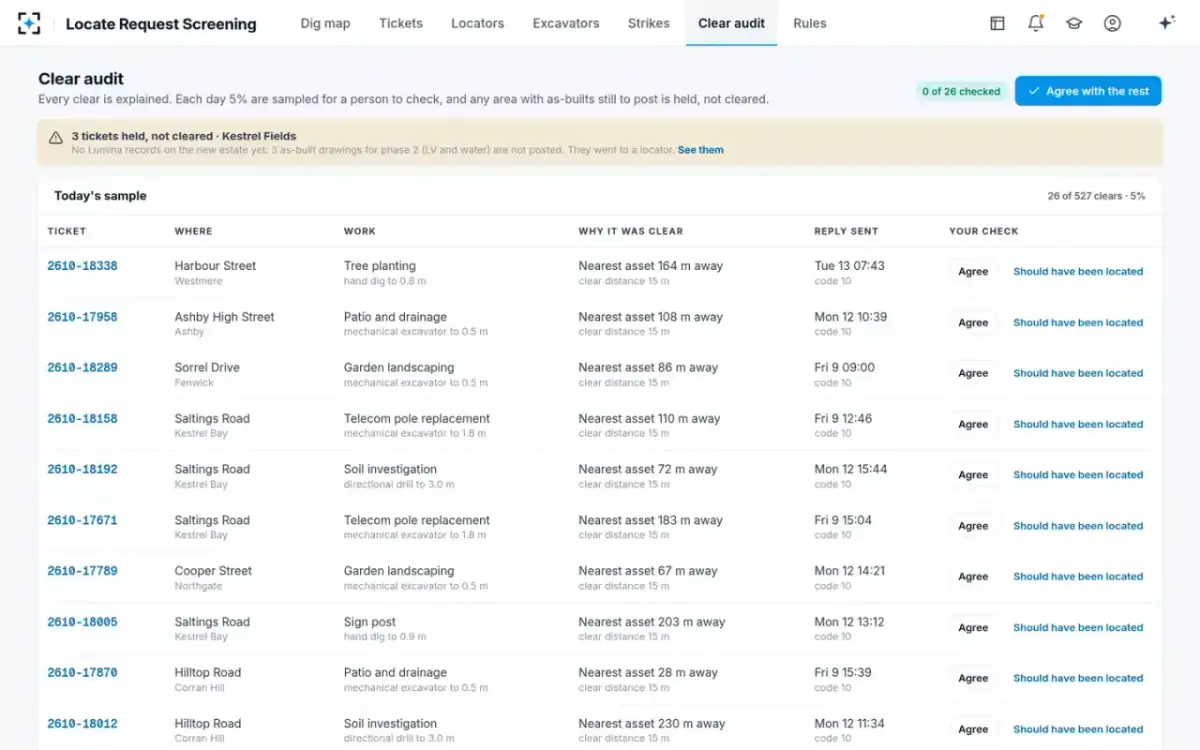
Task: Click the app logo icon
Action: (29, 23)
